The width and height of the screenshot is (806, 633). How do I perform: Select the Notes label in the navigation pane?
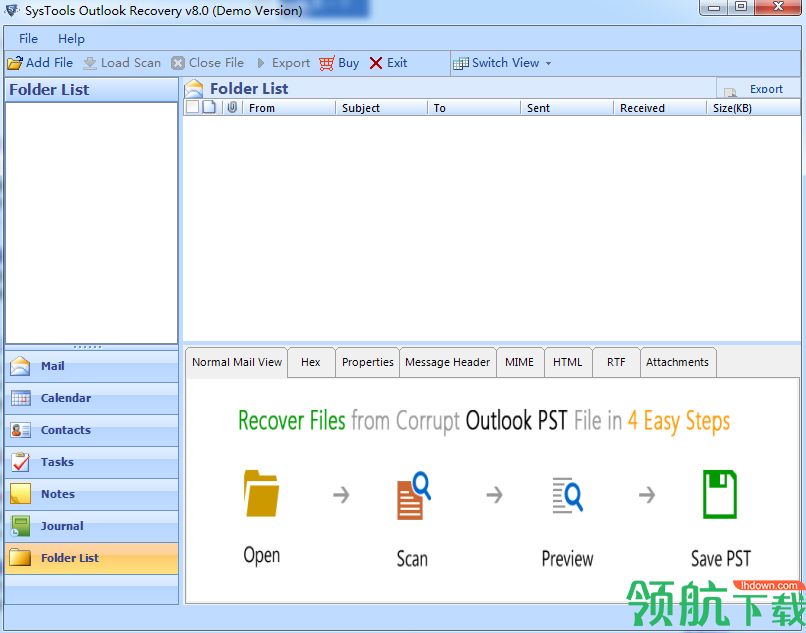click(58, 494)
